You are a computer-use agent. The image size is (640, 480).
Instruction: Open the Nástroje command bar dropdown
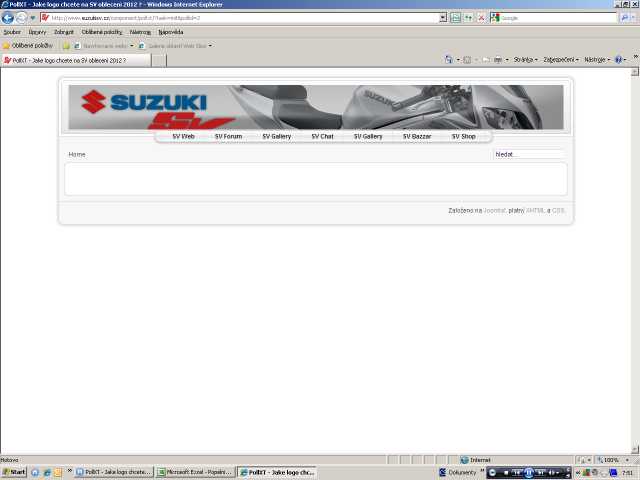pyautogui.click(x=596, y=60)
